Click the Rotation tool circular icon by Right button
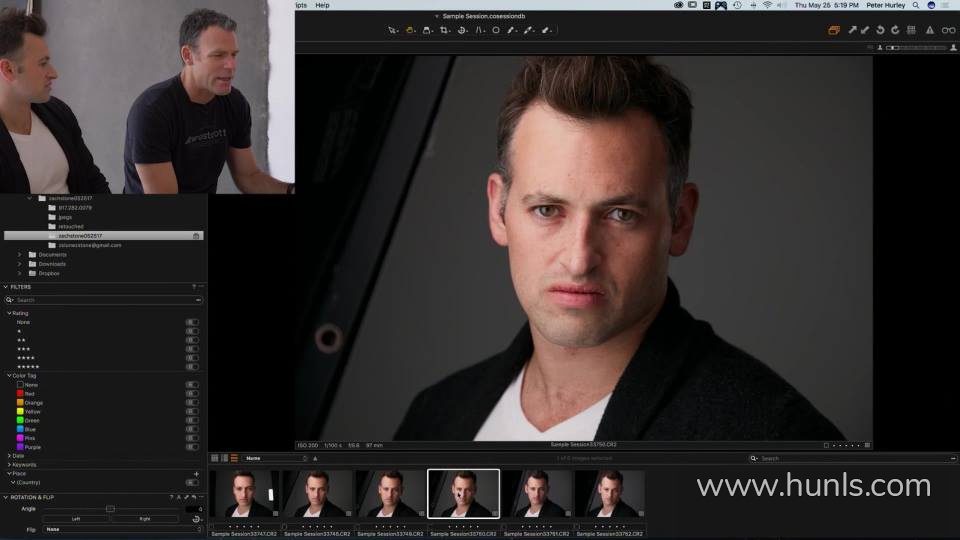The image size is (960, 540). point(197,519)
